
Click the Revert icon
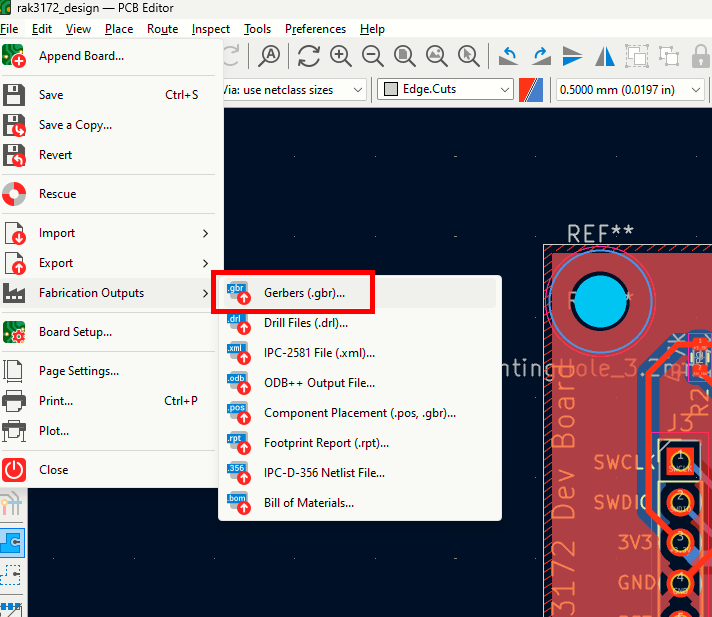(x=14, y=155)
